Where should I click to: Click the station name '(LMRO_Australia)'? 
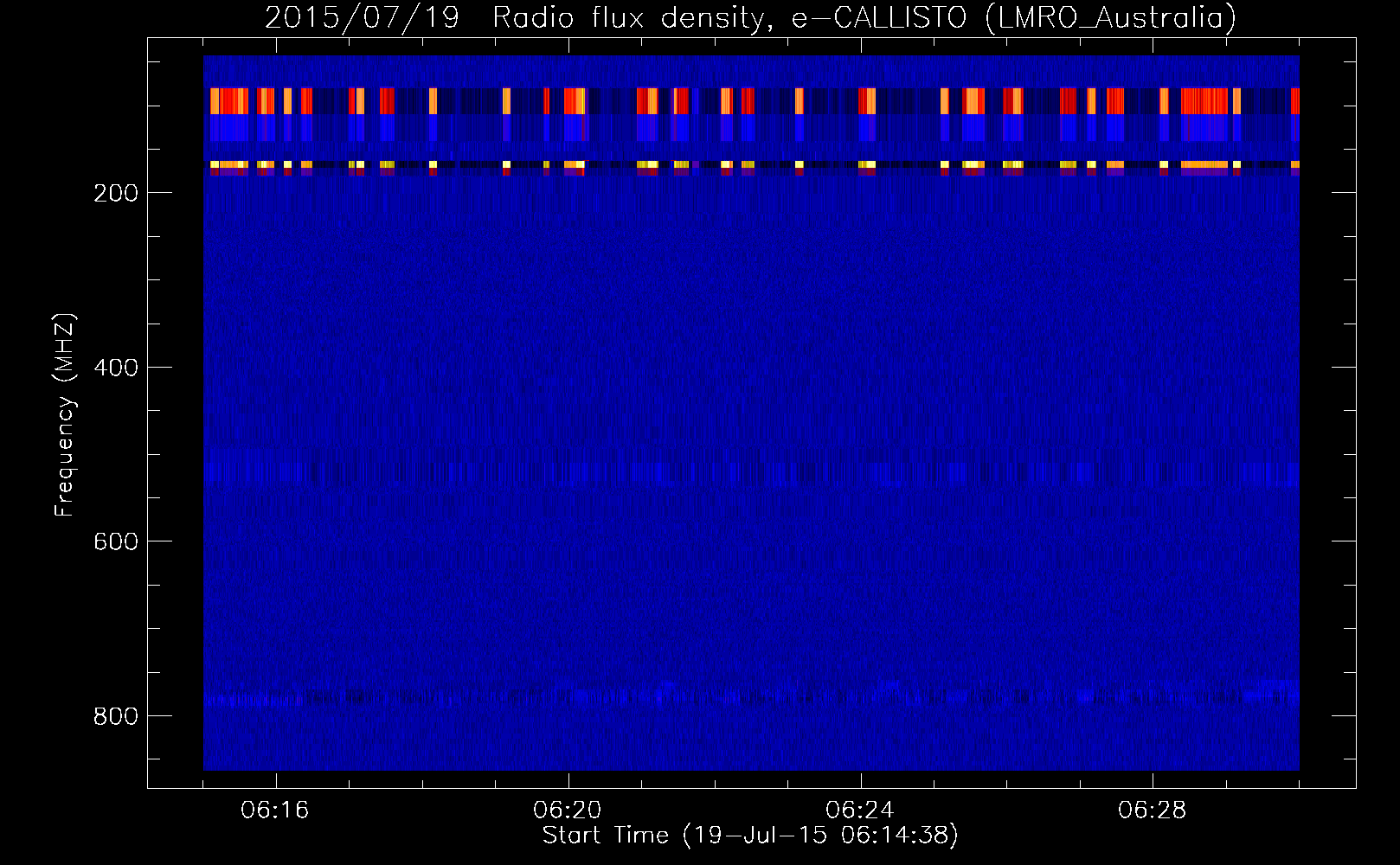[x=1111, y=18]
